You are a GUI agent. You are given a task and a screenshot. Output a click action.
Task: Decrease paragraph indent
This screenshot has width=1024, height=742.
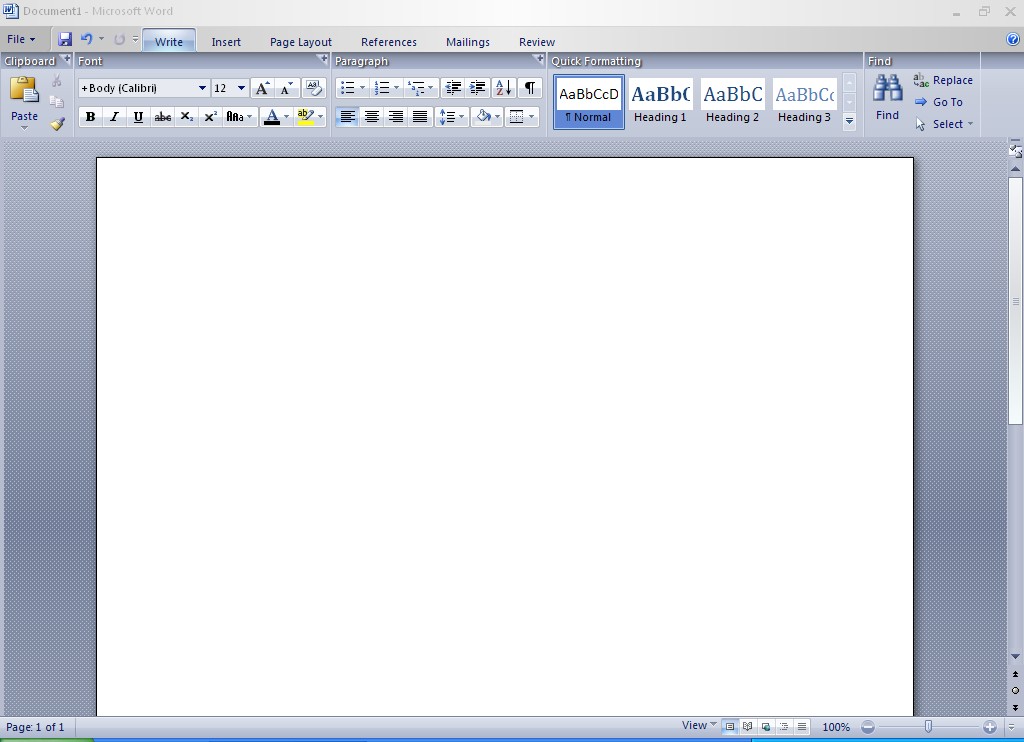click(453, 88)
